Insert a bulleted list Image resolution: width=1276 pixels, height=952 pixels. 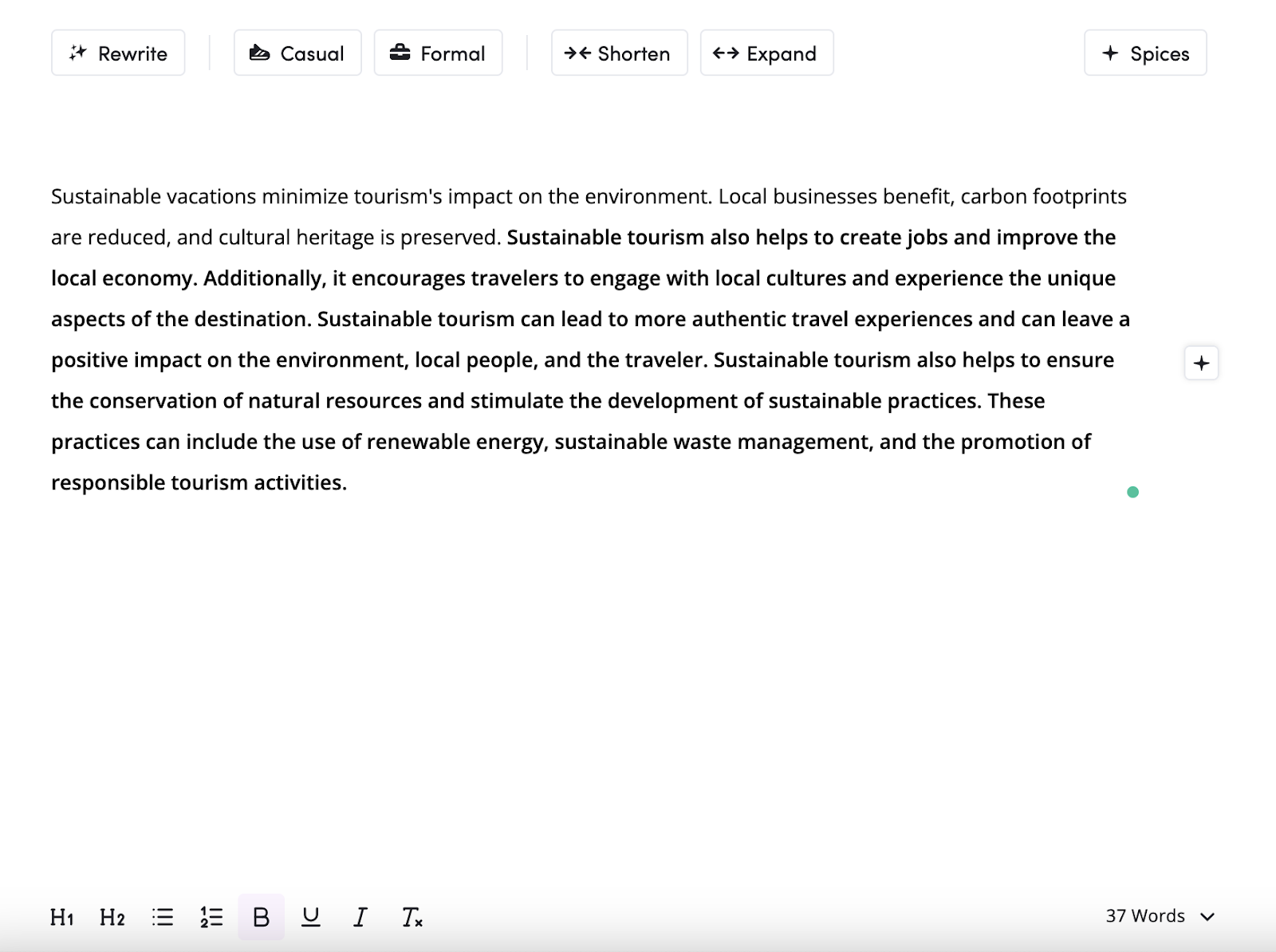(163, 918)
